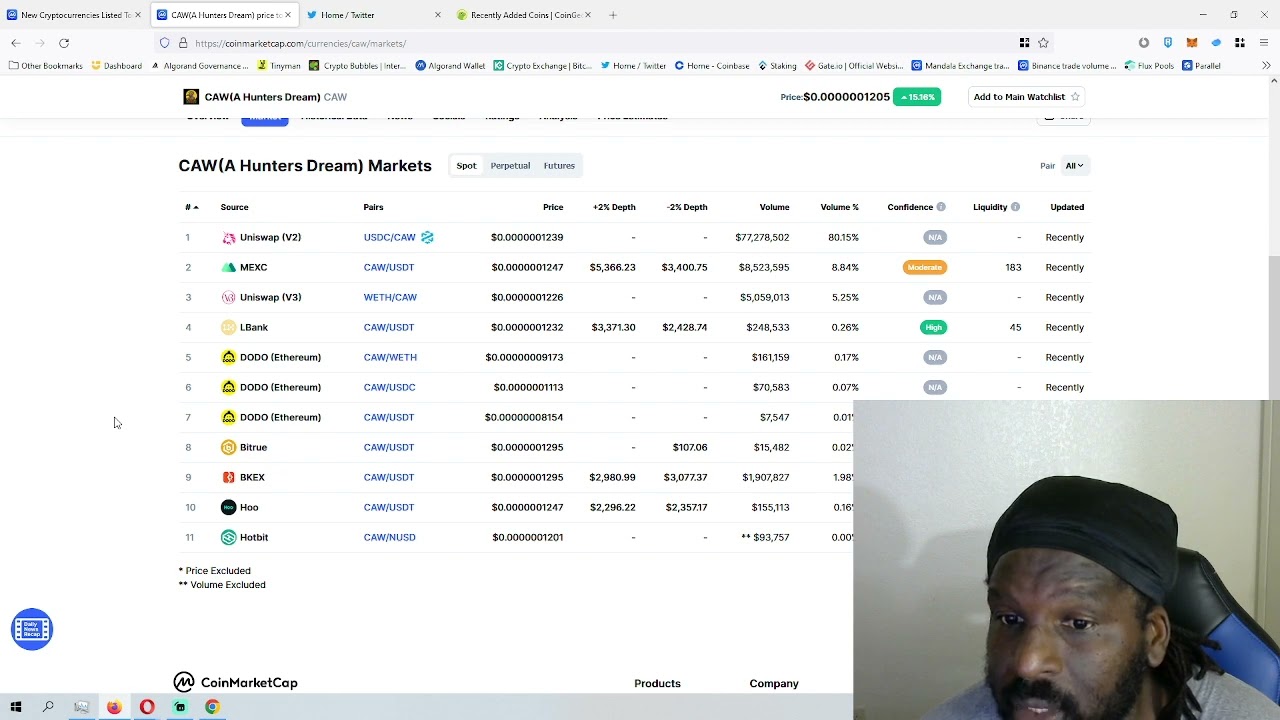Click the webcam video overlay

[1066, 560]
